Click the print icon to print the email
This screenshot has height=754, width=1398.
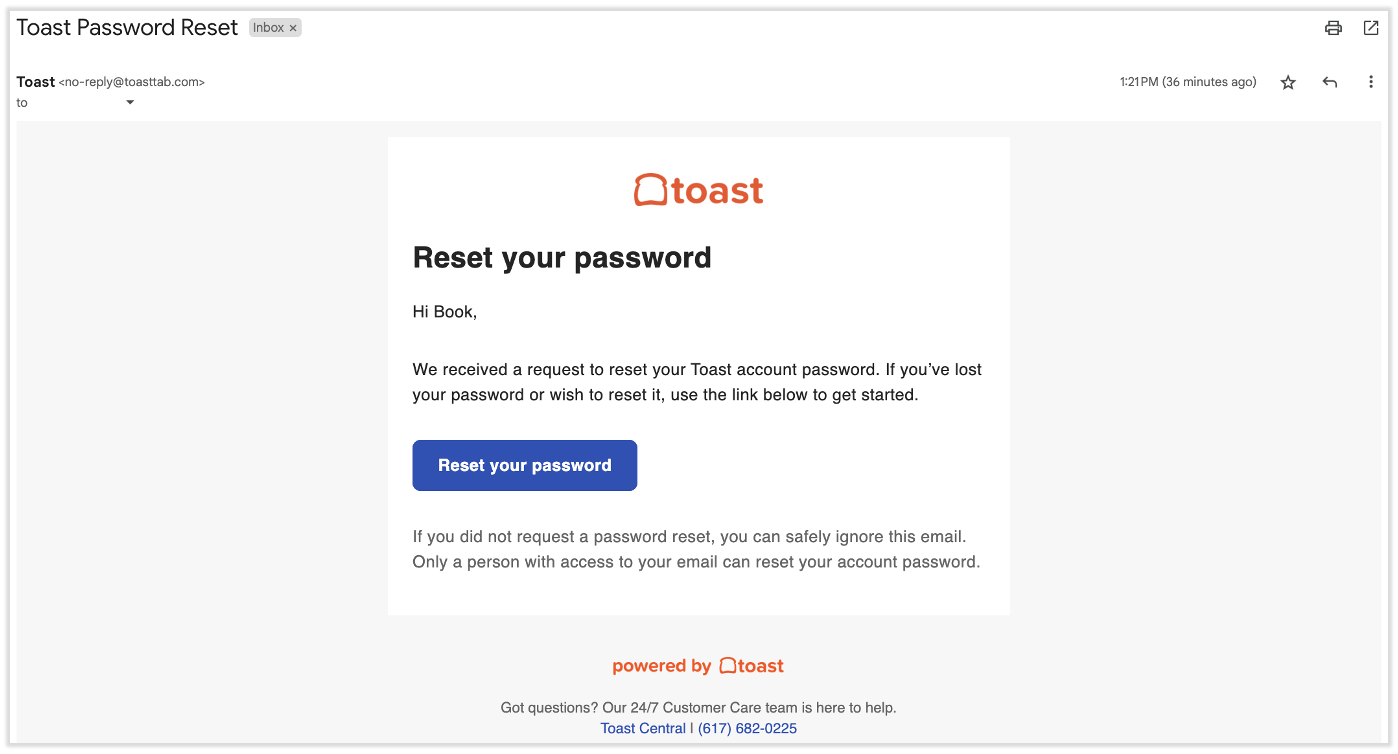pyautogui.click(x=1333, y=28)
